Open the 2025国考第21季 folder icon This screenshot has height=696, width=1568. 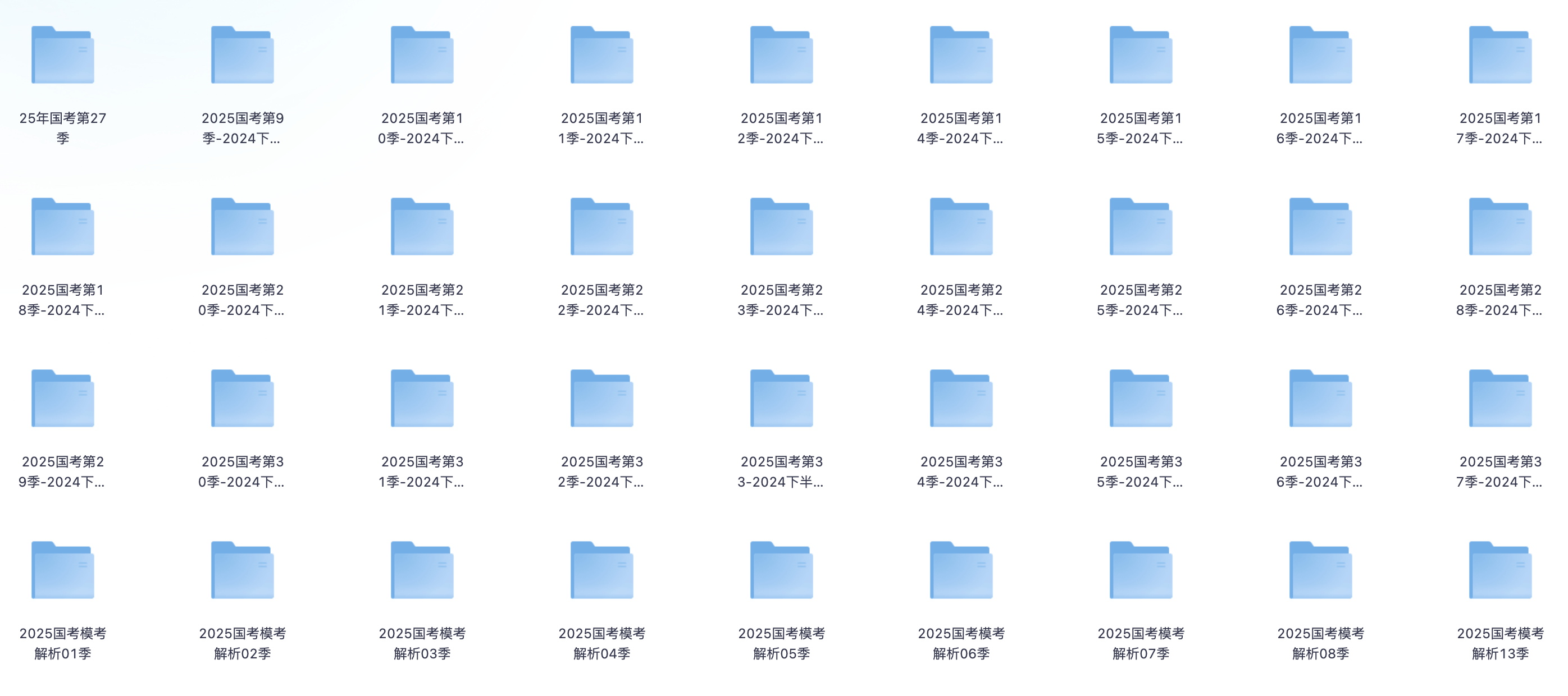[422, 226]
